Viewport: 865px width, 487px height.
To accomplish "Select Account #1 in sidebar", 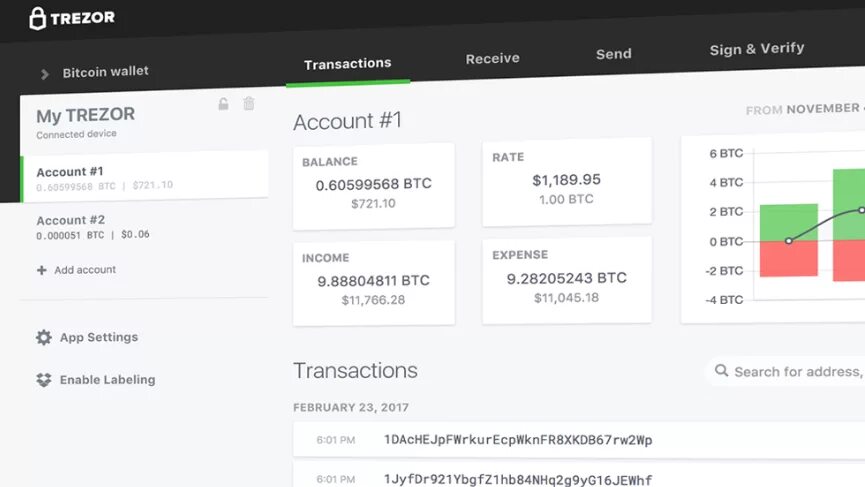I will coord(145,177).
